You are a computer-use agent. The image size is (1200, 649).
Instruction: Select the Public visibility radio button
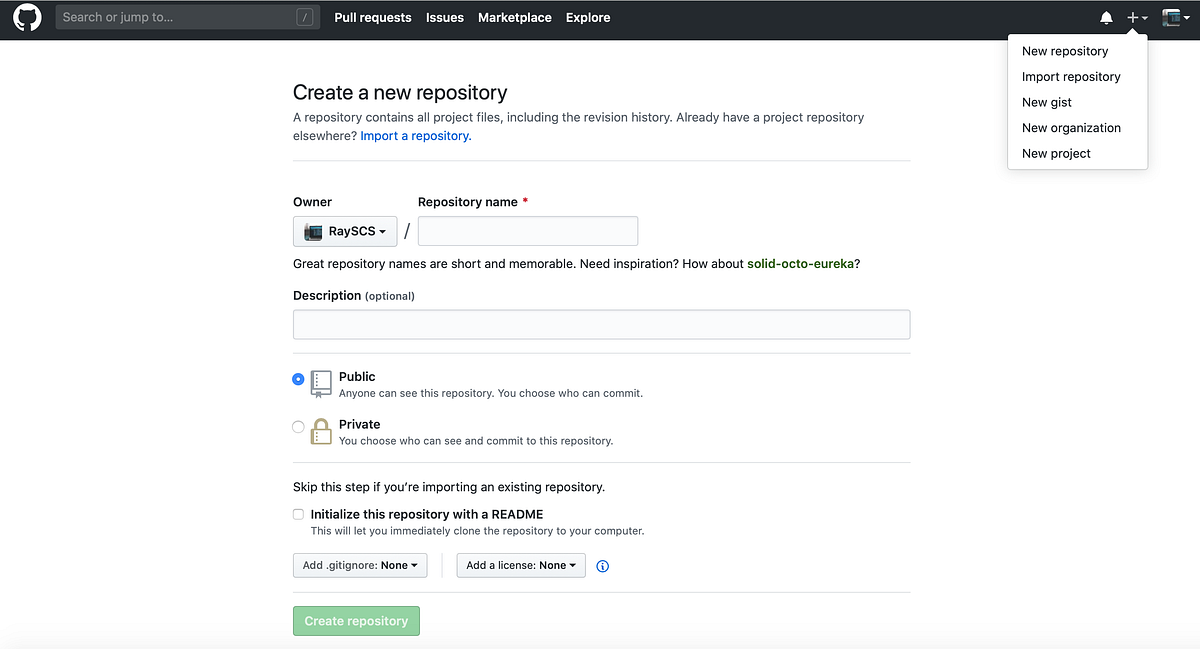pos(298,379)
